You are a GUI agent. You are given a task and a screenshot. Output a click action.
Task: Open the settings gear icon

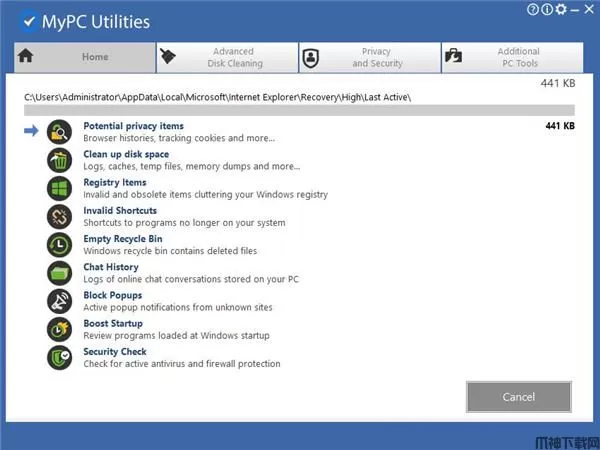point(561,9)
